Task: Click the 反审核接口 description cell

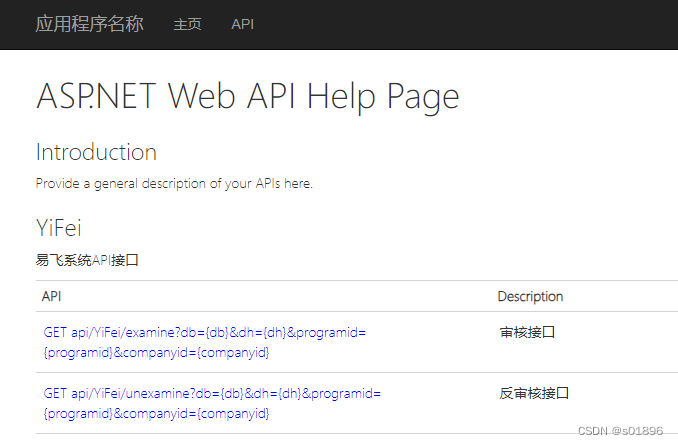Action: (x=534, y=394)
